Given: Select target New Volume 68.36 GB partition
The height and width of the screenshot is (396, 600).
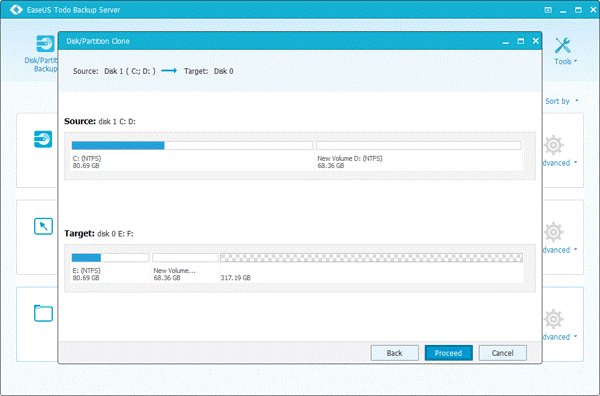Looking at the screenshot, I should coord(185,257).
